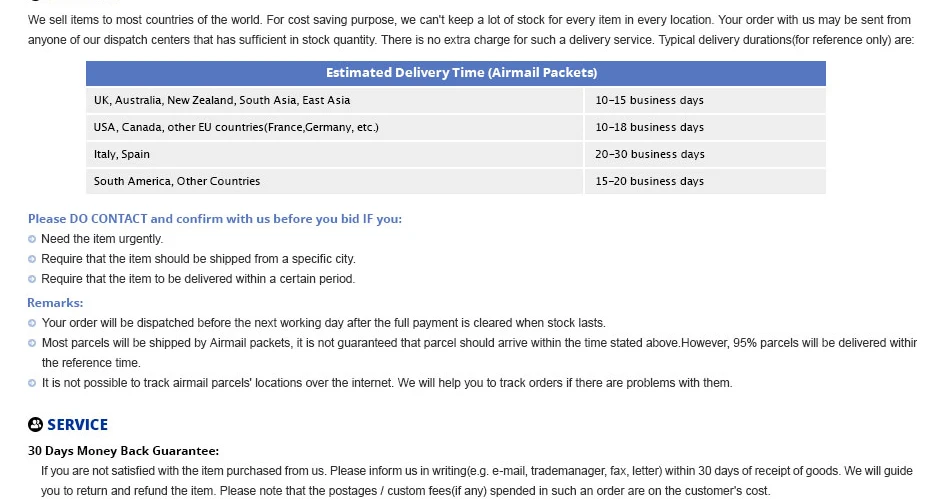950x499 pixels.
Task: Click the 'Estimated Delivery Time (Airmail Packets)' table header
Action: click(456, 73)
